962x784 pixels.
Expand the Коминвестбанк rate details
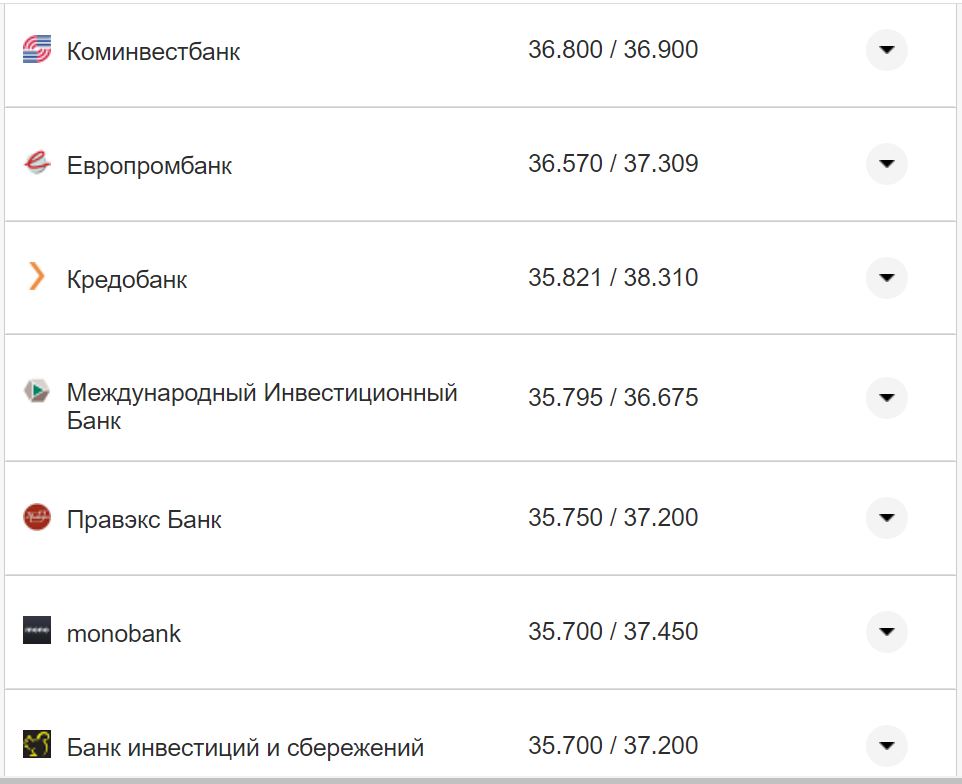point(886,50)
